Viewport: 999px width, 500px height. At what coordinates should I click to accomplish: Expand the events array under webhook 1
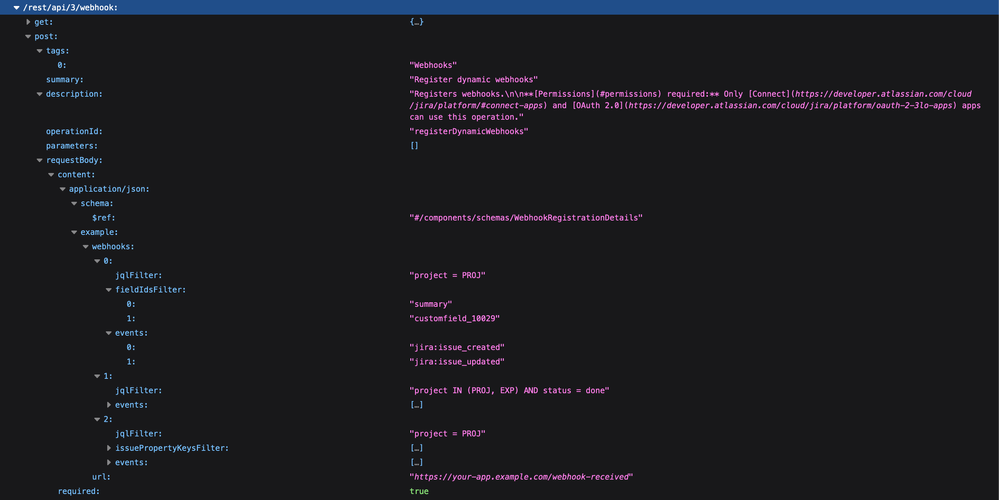click(109, 405)
